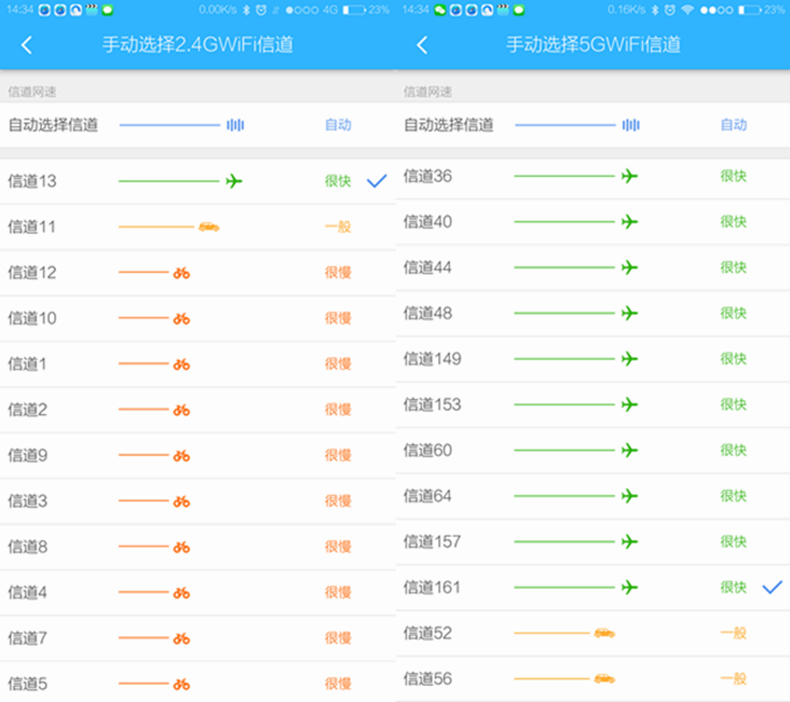Tap the 很快 label on 信道44
The width and height of the screenshot is (790, 702).
pyautogui.click(x=733, y=268)
